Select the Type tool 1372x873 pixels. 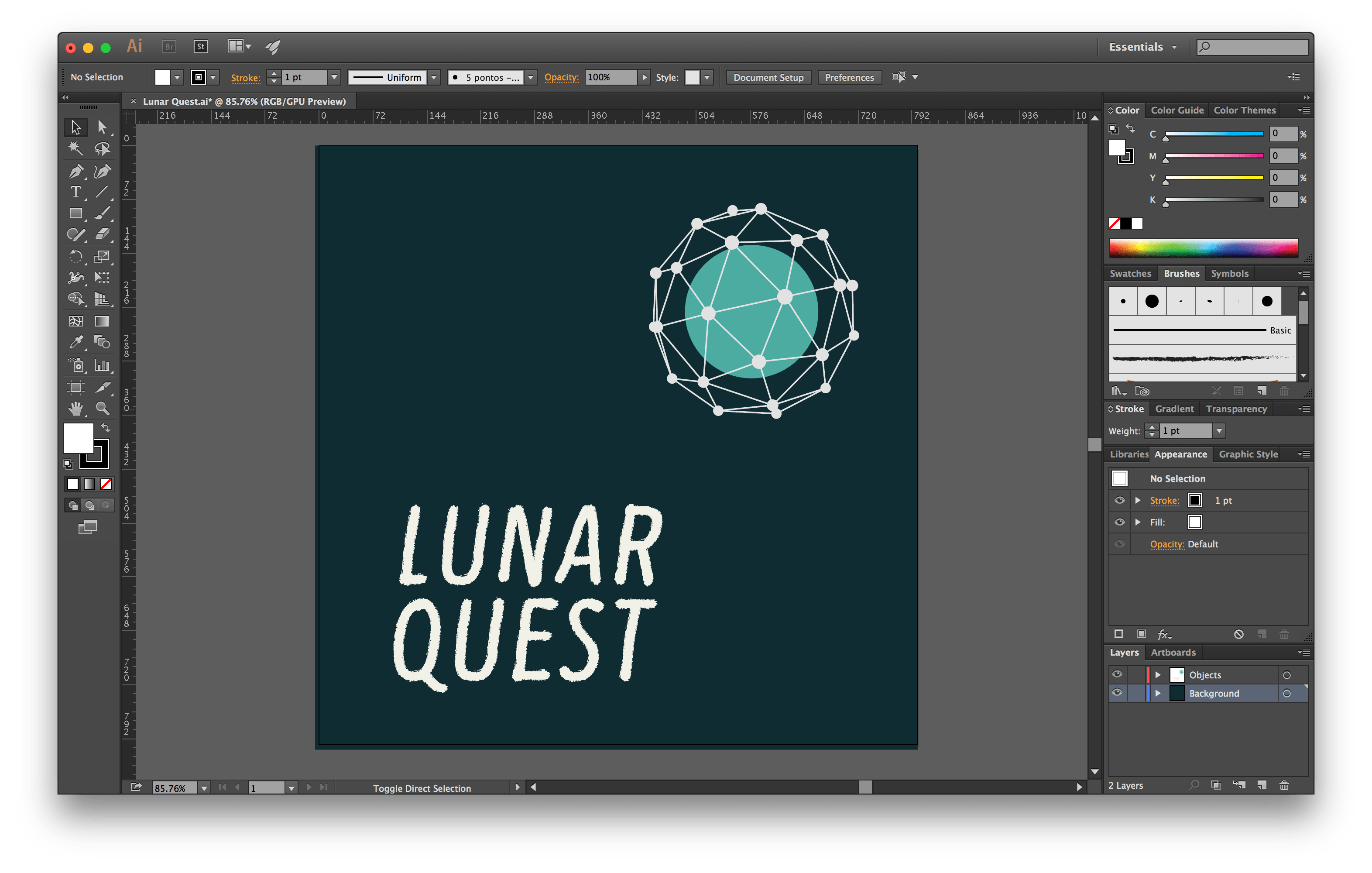click(76, 192)
